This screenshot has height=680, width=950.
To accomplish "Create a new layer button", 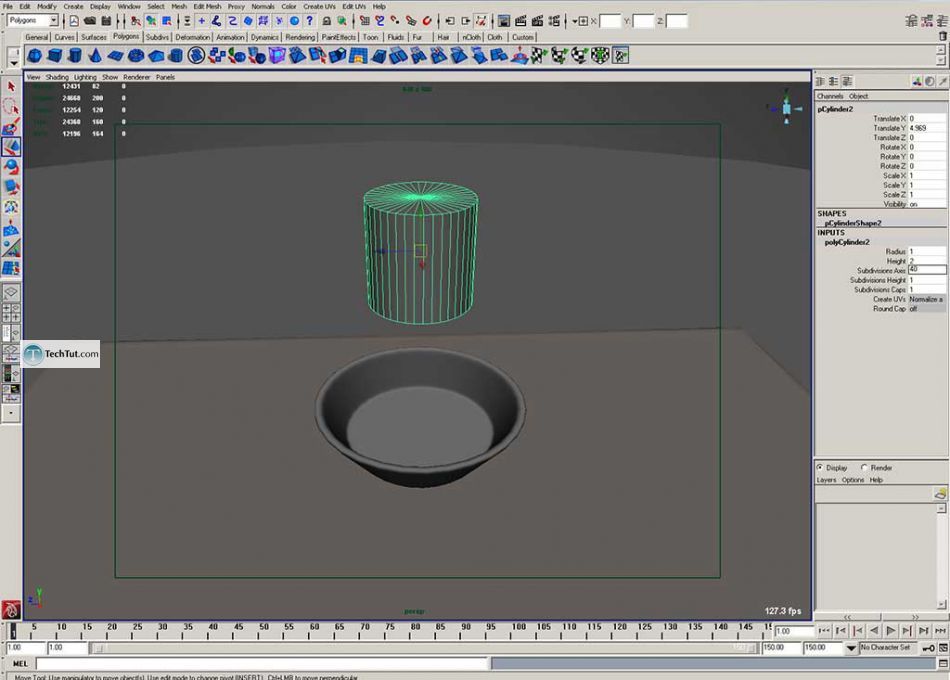I will click(x=940, y=493).
